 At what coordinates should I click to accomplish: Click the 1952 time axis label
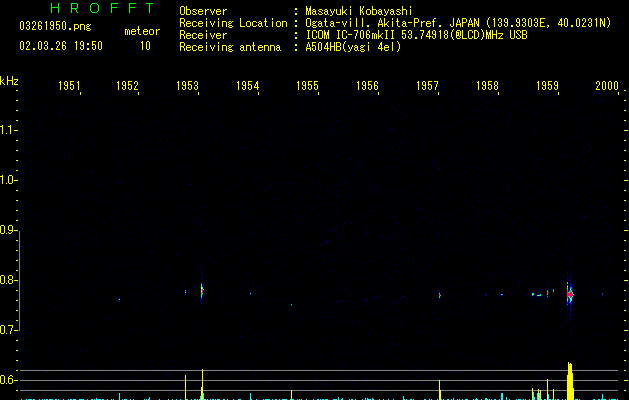(x=127, y=86)
